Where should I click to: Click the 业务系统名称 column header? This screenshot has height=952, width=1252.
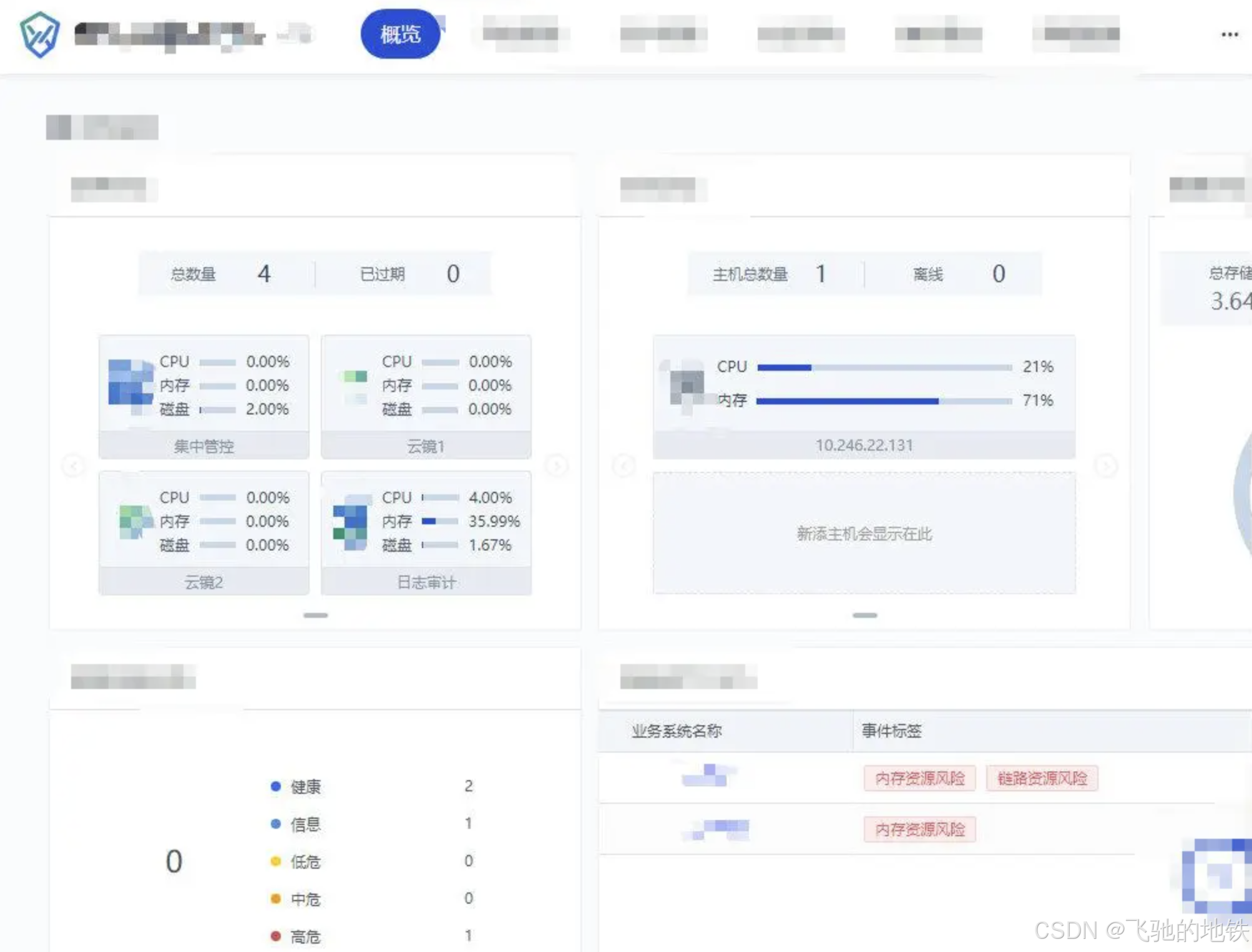pyautogui.click(x=677, y=731)
